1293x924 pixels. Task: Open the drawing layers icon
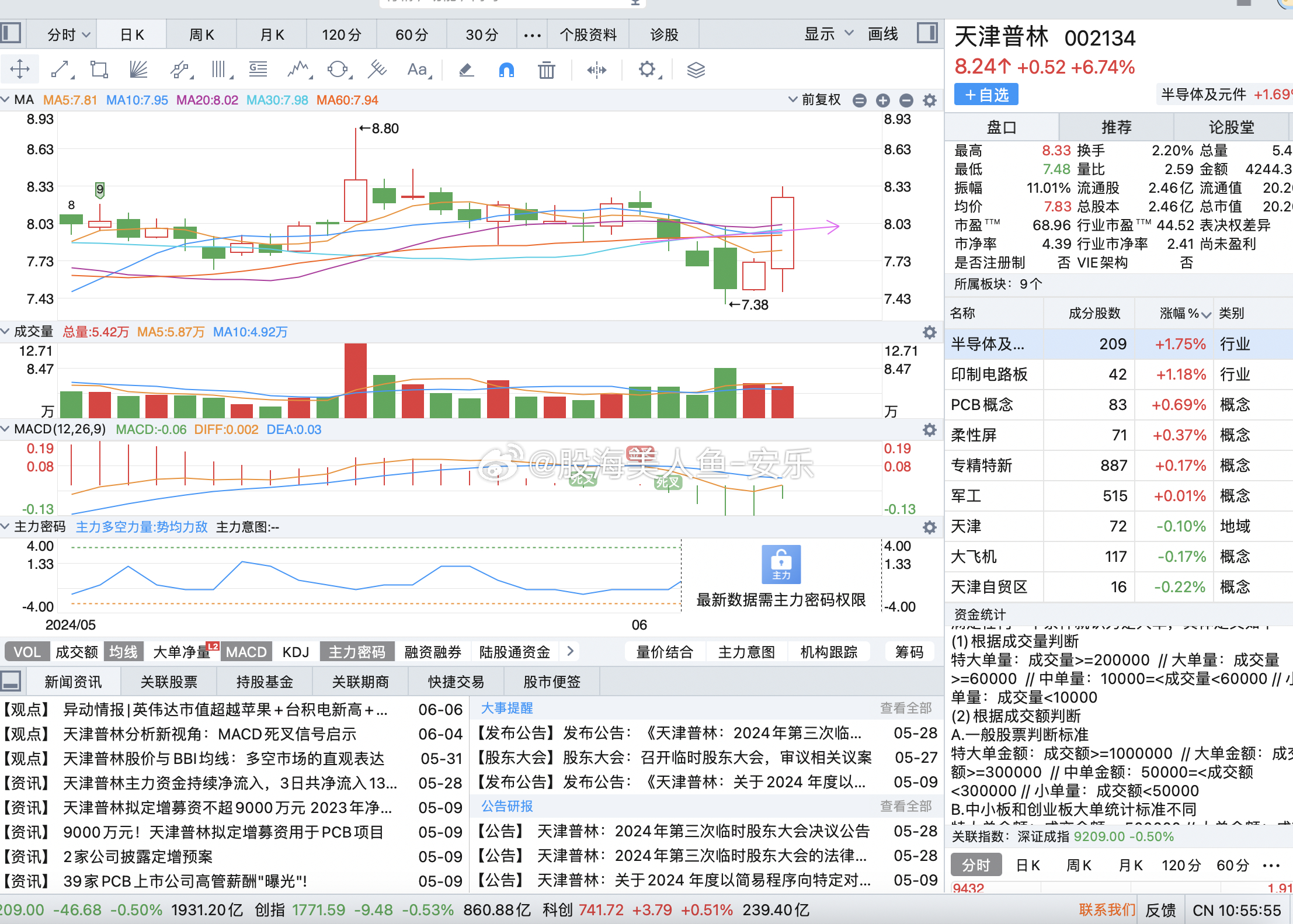point(696,70)
